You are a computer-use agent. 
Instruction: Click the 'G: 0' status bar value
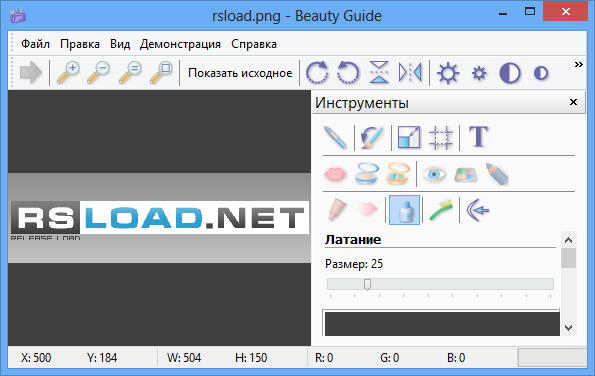point(390,358)
